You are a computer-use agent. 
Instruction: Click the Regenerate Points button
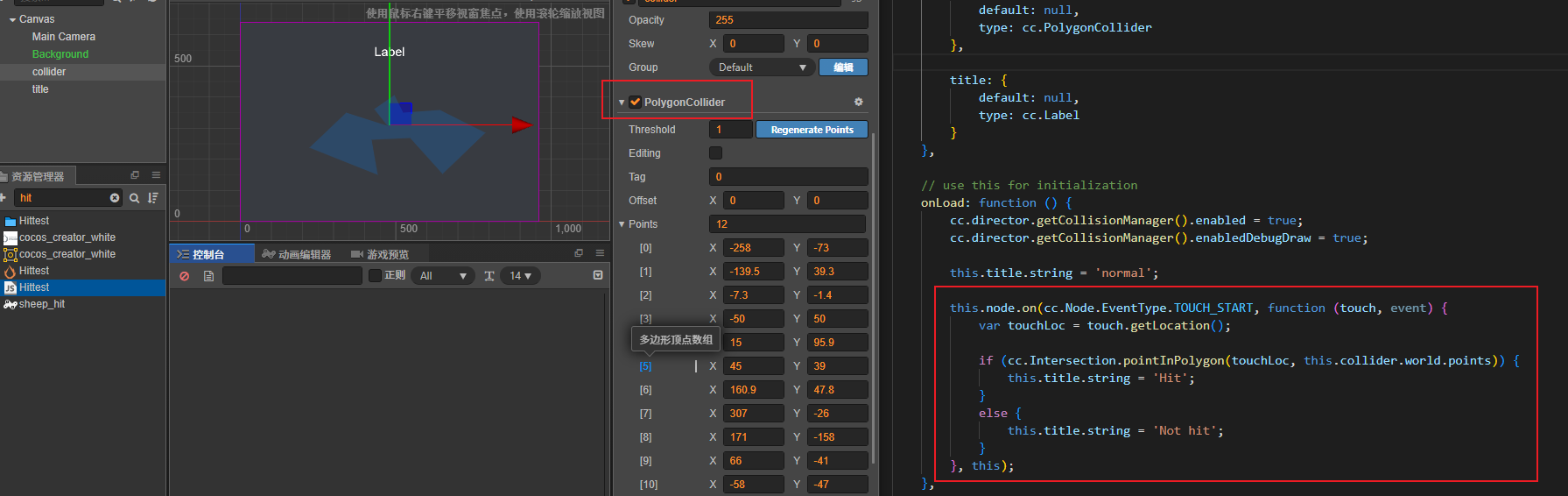pyautogui.click(x=812, y=130)
